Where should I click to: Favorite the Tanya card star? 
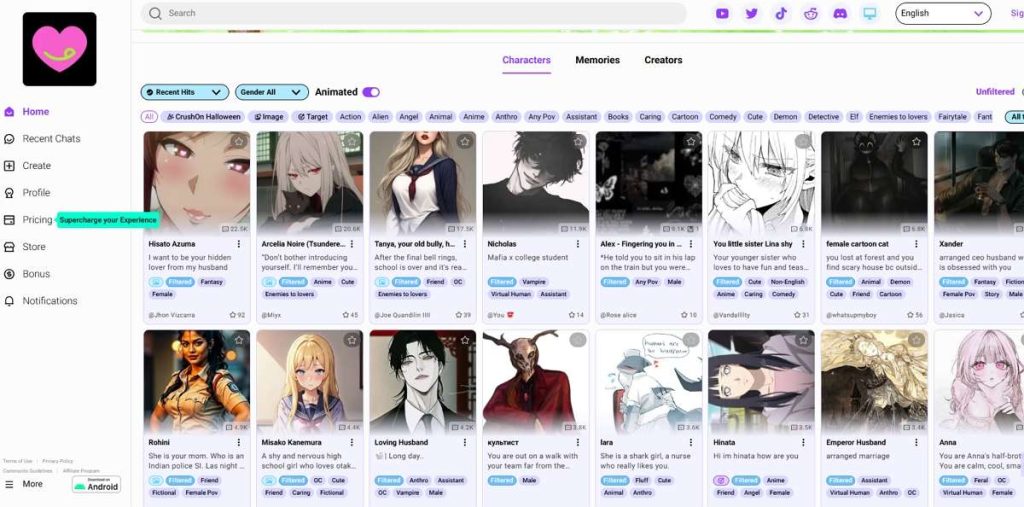point(465,141)
